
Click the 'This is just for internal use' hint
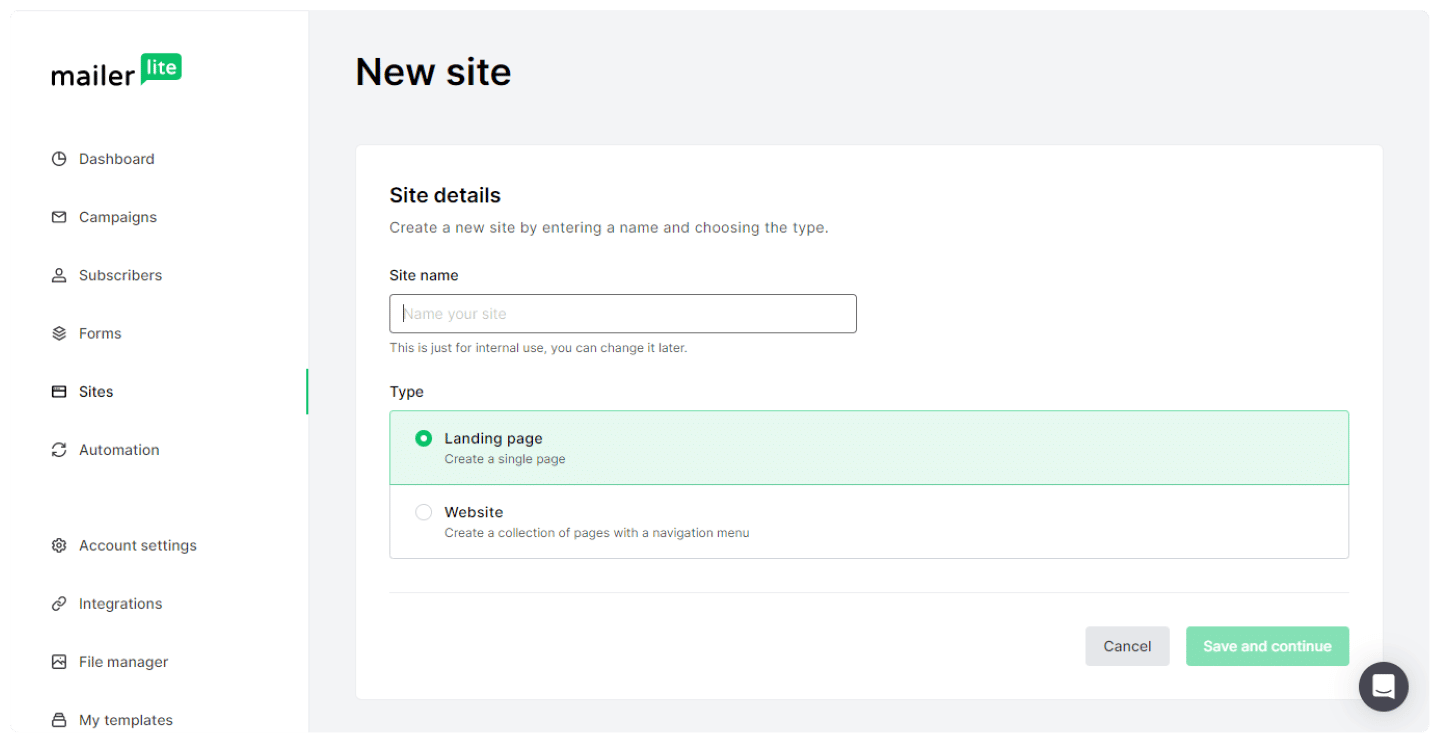[538, 348]
